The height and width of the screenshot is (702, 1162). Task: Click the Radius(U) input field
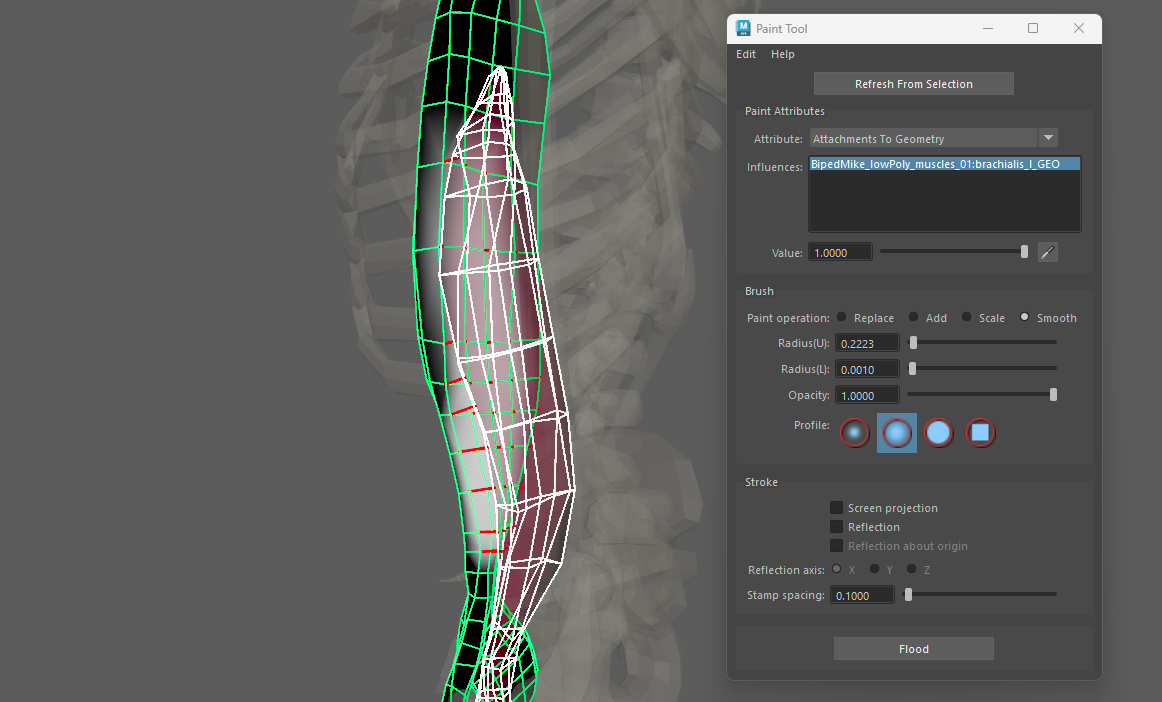pyautogui.click(x=866, y=343)
